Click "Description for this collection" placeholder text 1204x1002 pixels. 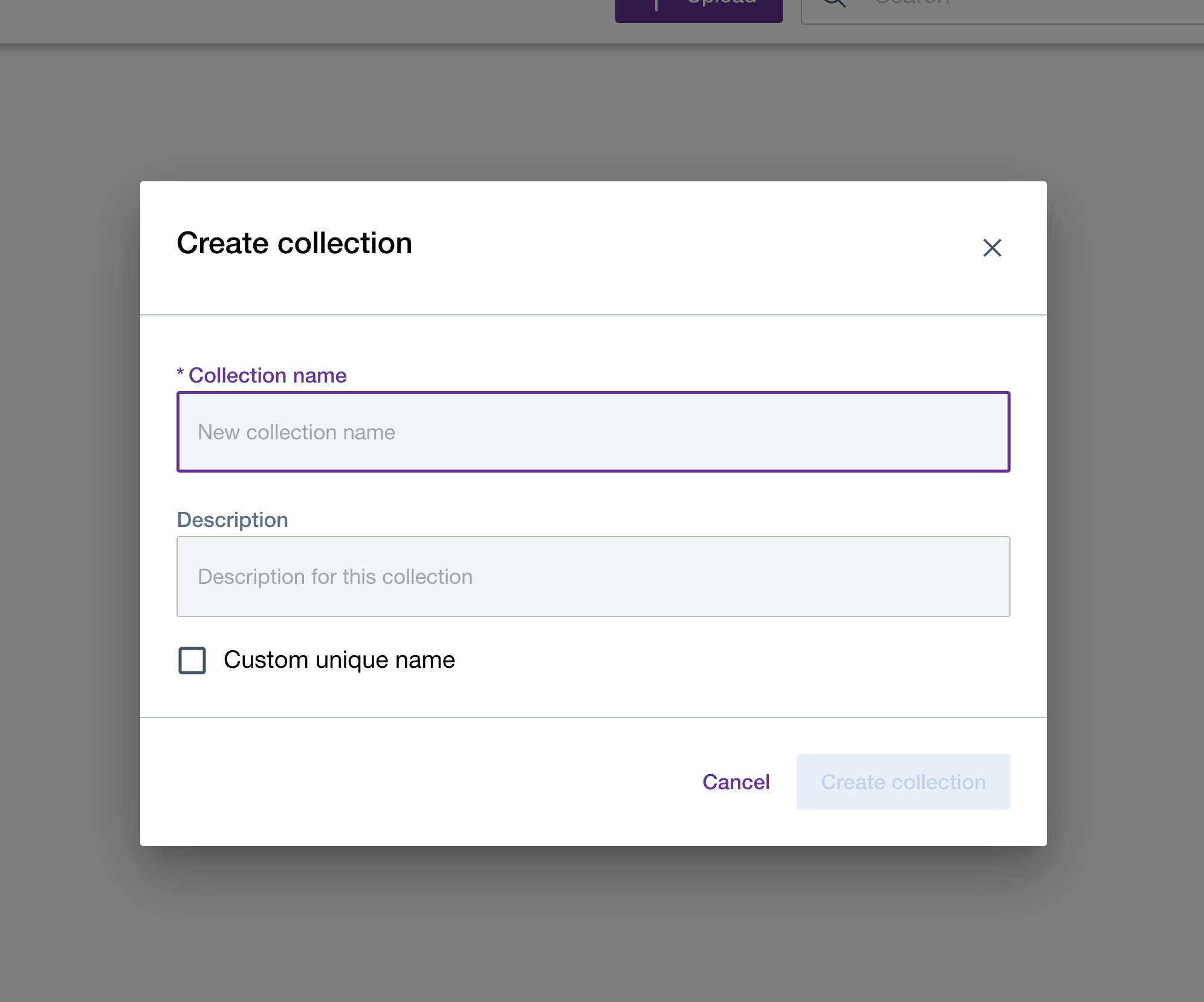click(x=335, y=577)
